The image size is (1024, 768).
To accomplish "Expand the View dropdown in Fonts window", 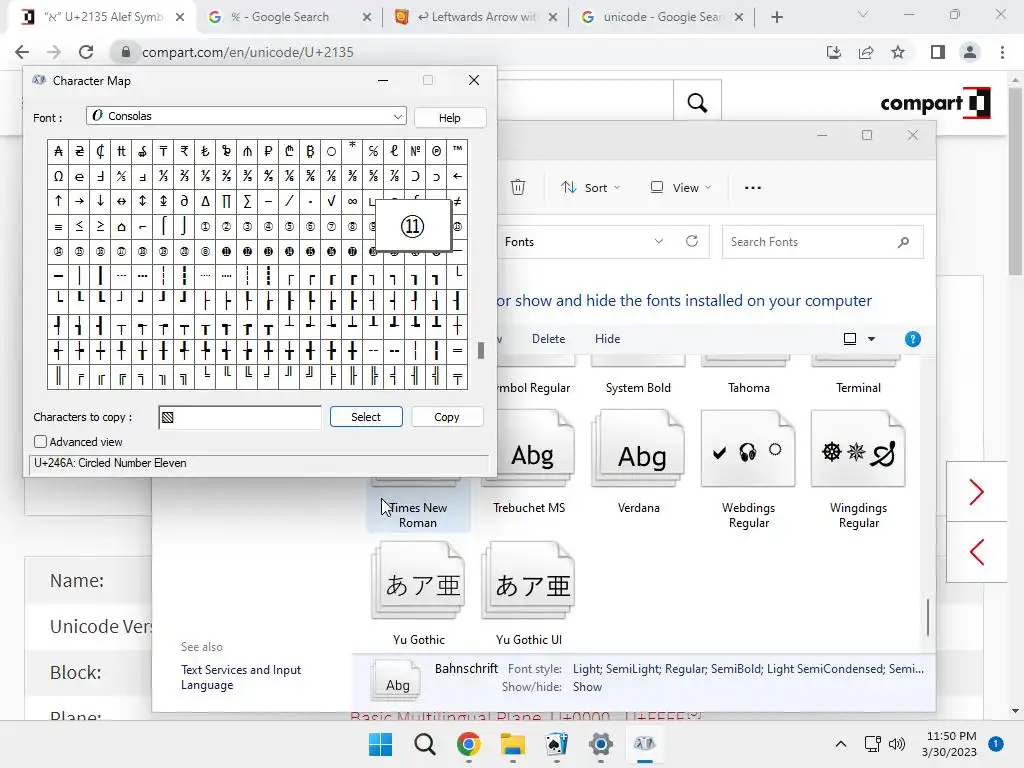I will click(680, 187).
